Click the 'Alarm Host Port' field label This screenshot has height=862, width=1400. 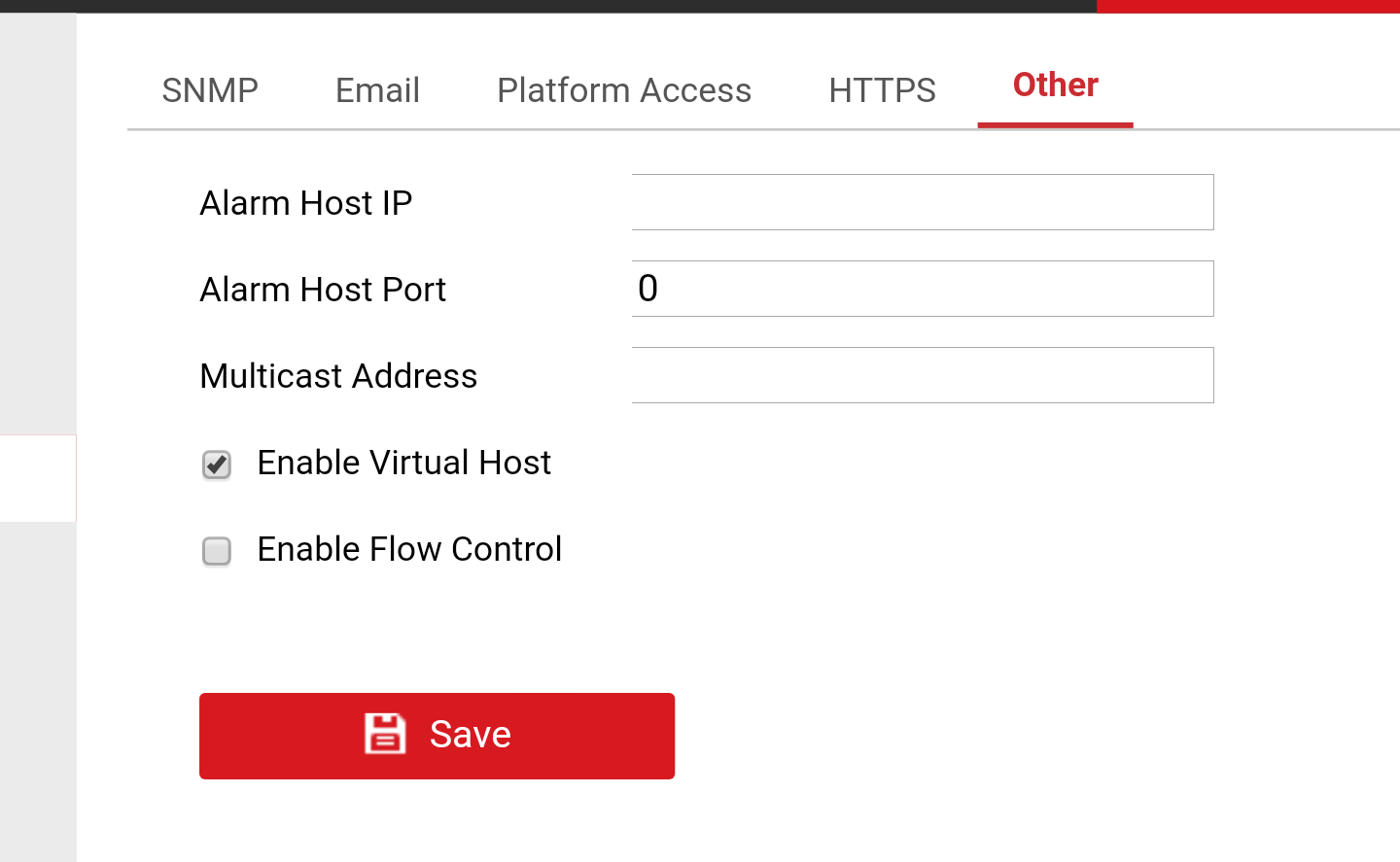pos(323,290)
